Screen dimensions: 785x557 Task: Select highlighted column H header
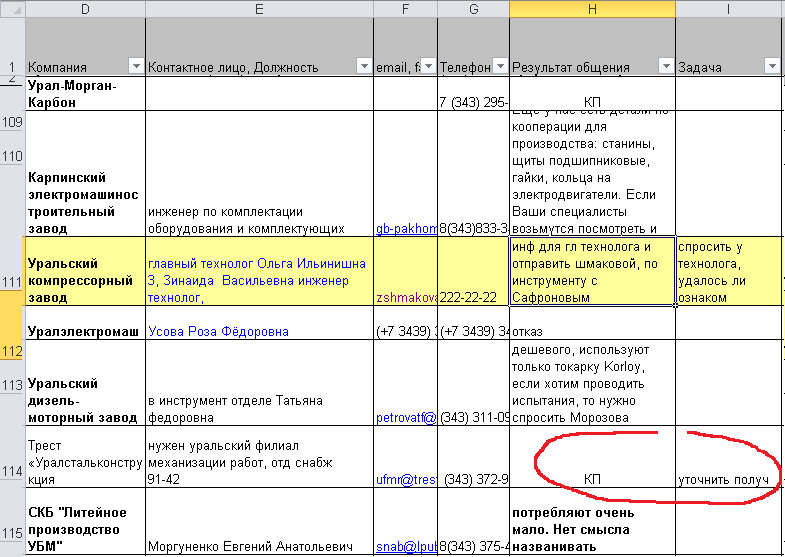[x=592, y=9]
